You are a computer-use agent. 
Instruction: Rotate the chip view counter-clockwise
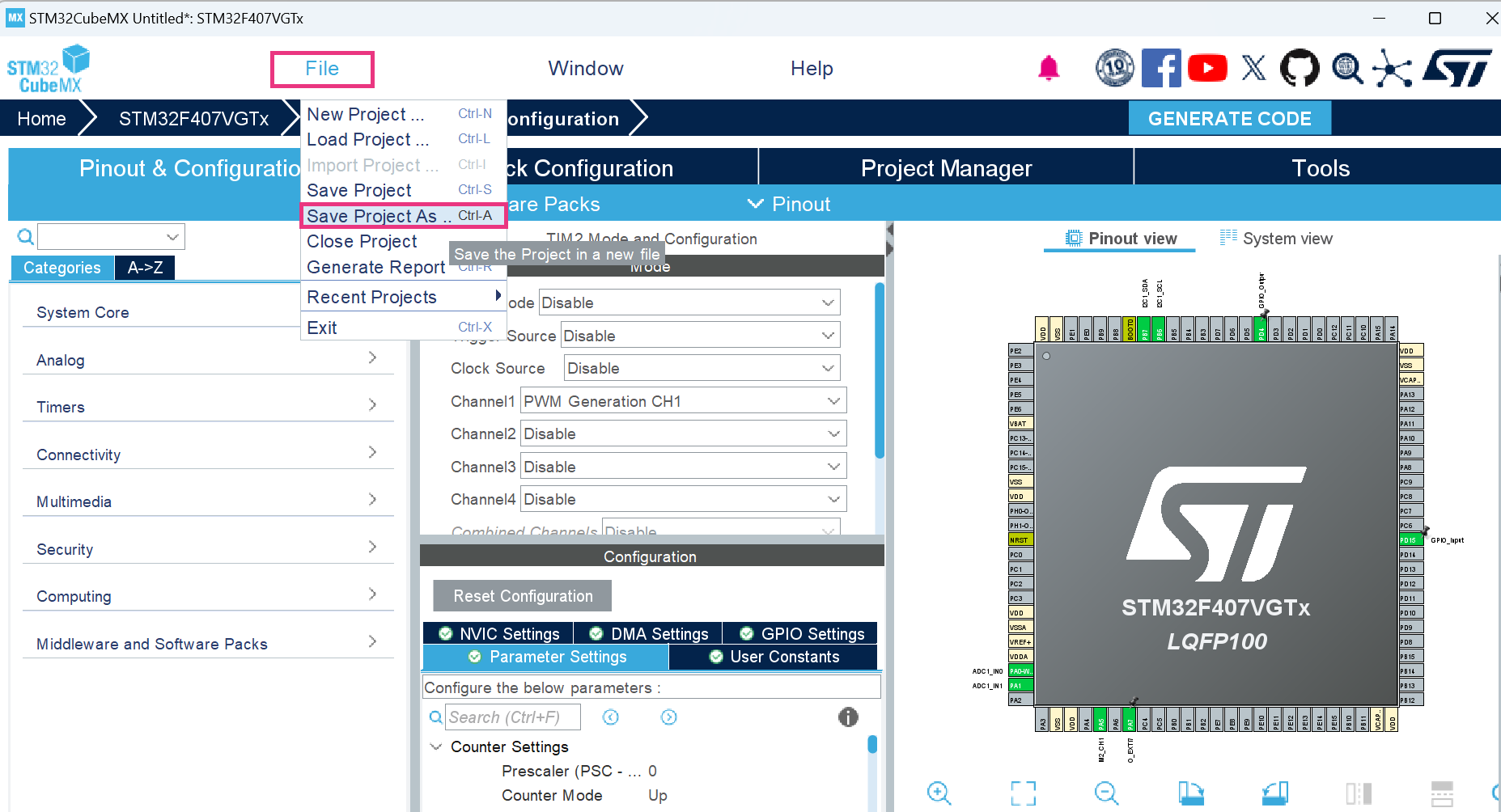tap(1275, 793)
